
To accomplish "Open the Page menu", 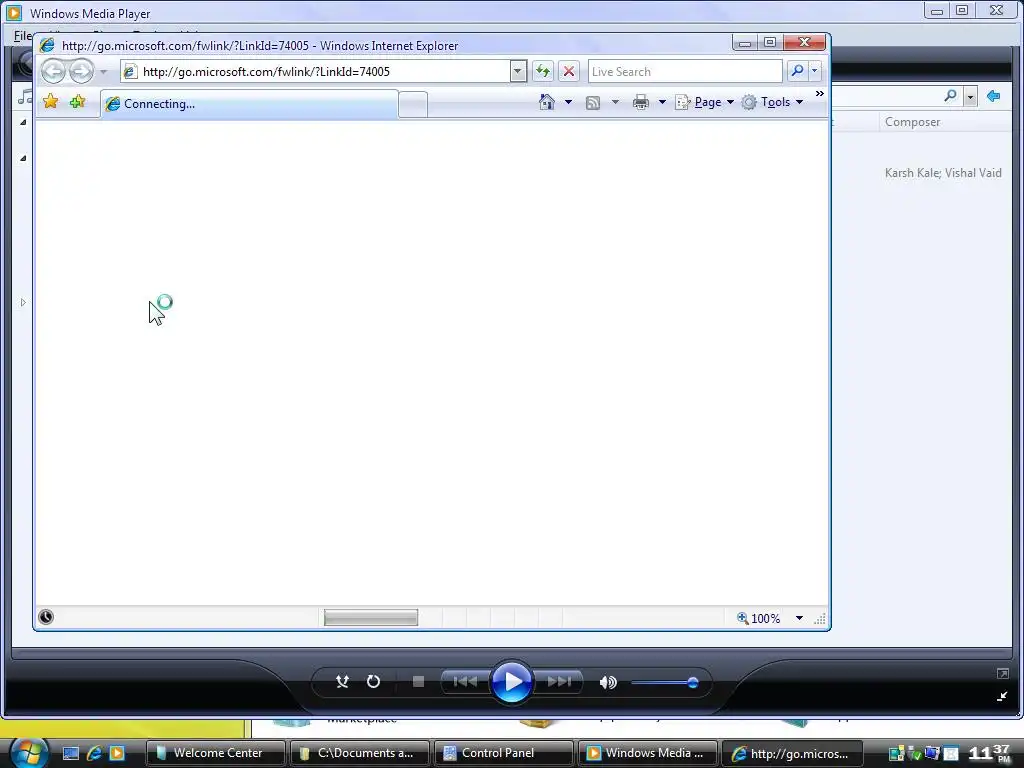I will (x=705, y=102).
